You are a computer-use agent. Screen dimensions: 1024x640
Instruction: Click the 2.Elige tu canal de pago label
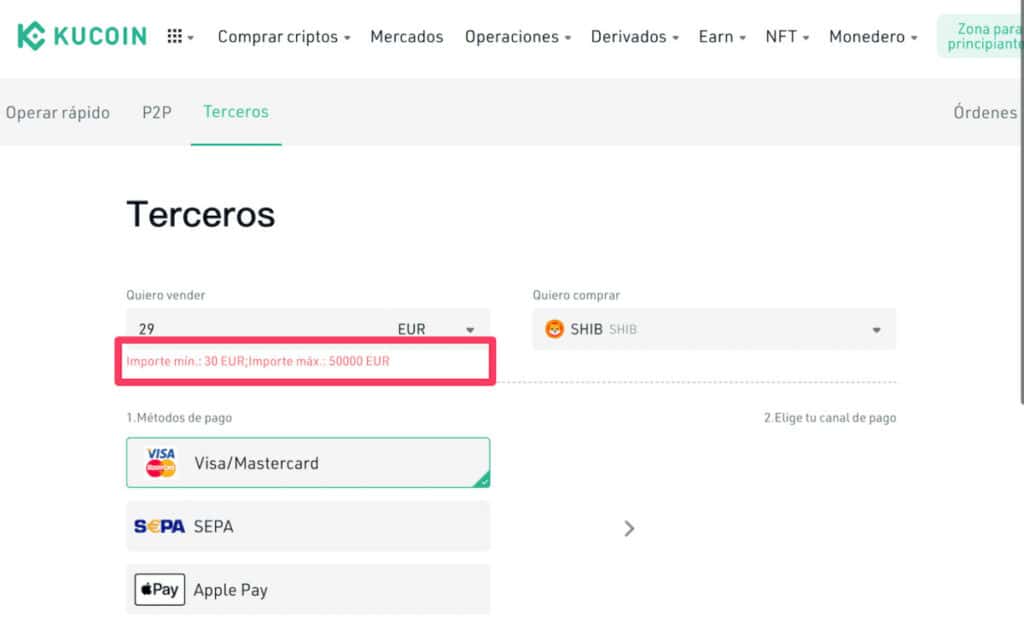(830, 418)
